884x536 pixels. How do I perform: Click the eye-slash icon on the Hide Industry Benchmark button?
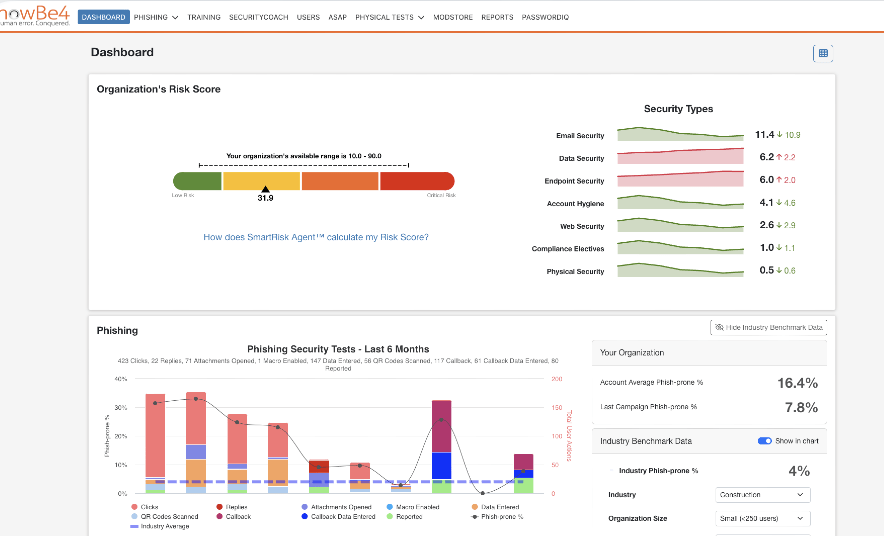point(719,327)
